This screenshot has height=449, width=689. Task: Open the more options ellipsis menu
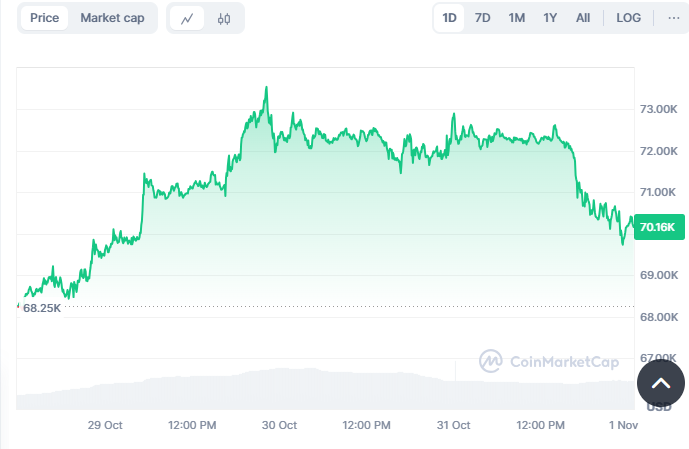[673, 18]
